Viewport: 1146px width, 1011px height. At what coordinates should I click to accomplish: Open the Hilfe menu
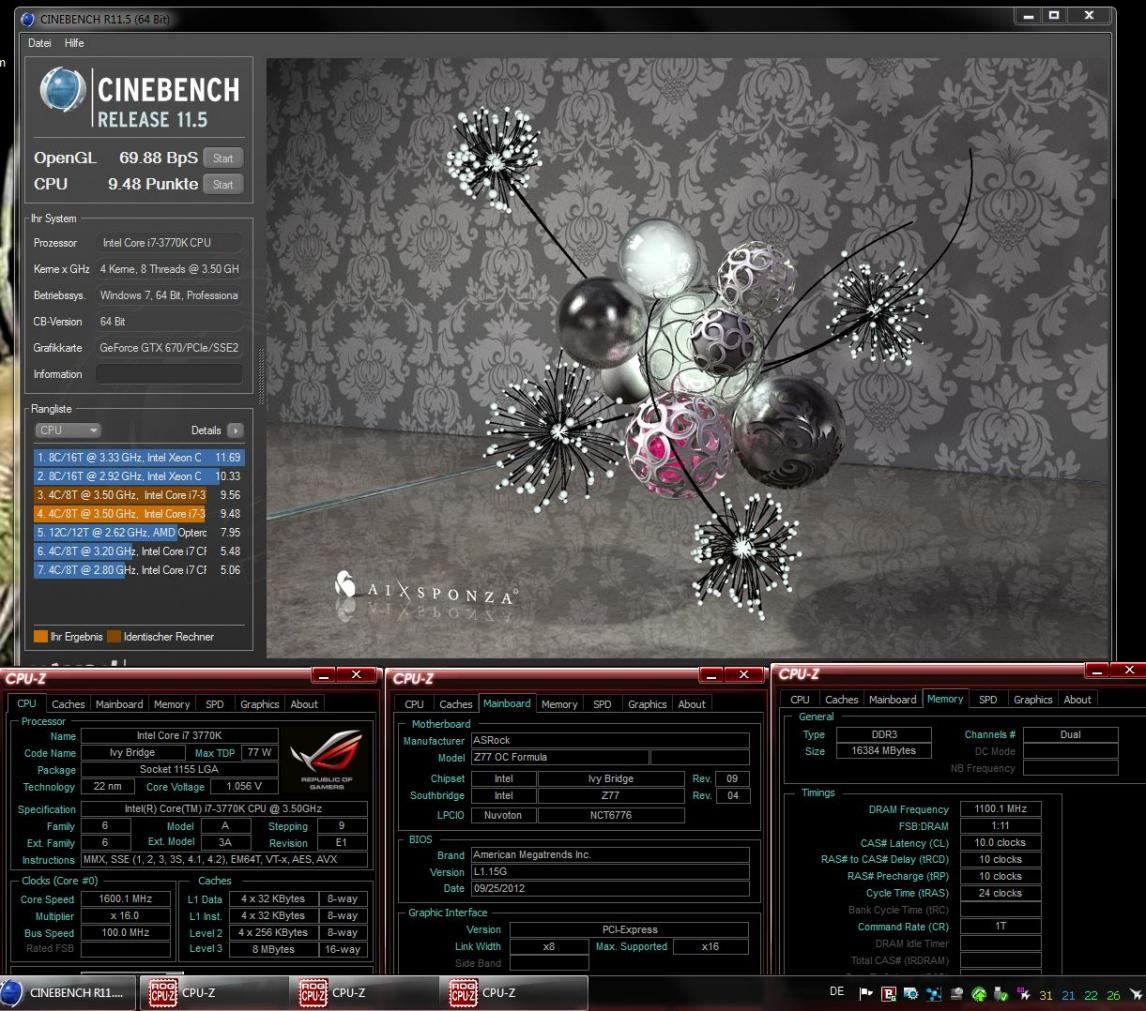pos(74,43)
